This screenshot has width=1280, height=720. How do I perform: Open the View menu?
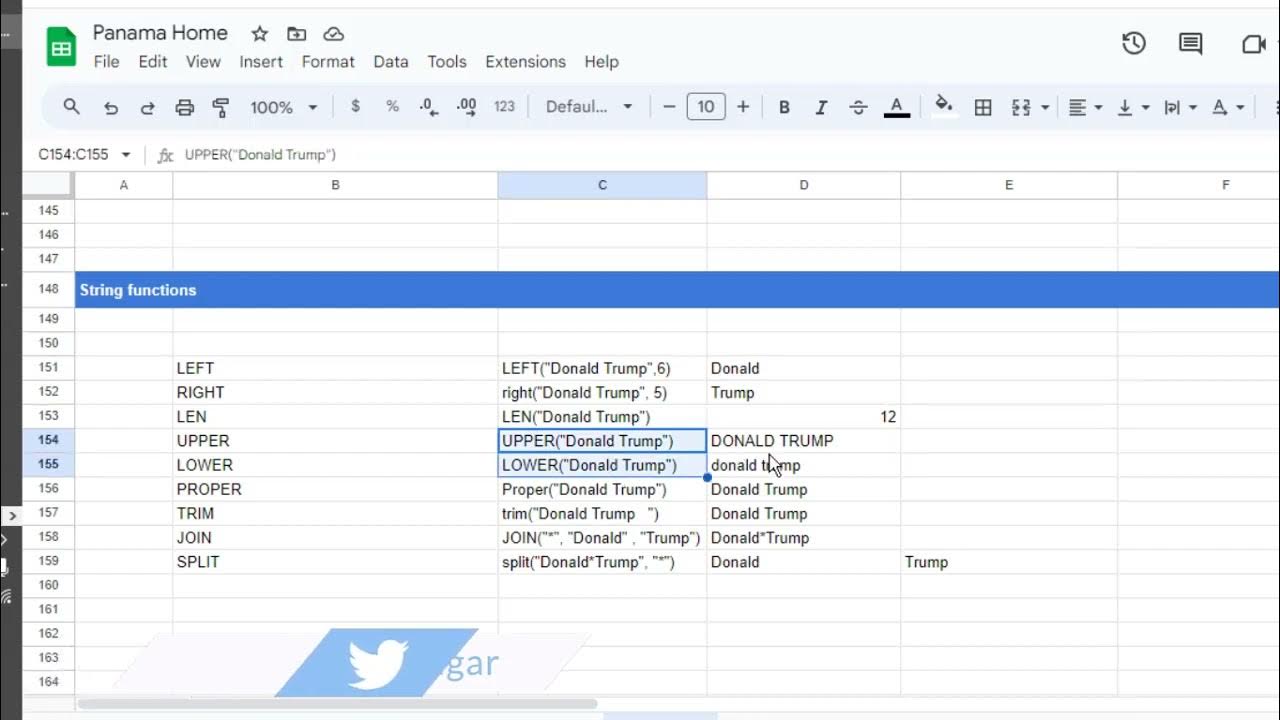(203, 62)
